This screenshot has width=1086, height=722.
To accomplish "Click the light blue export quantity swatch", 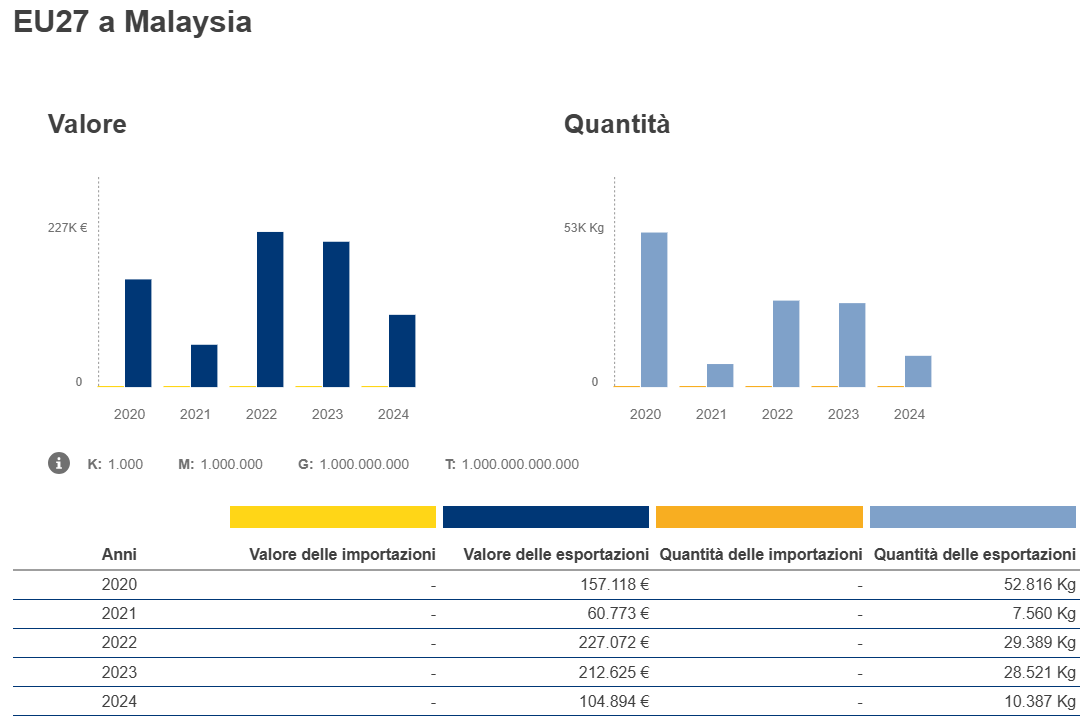I will [x=972, y=517].
